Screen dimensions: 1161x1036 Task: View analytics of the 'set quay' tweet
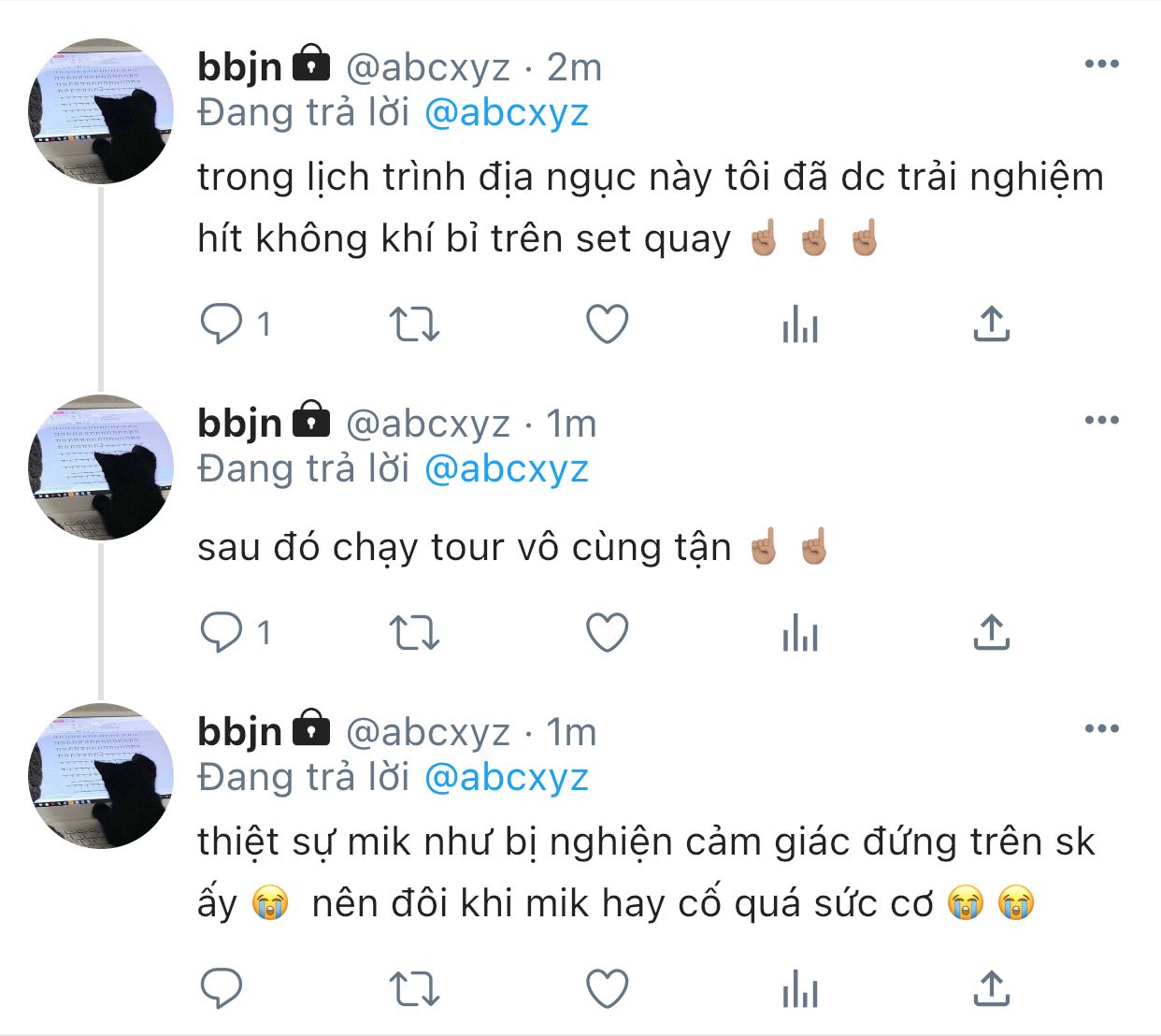click(800, 325)
